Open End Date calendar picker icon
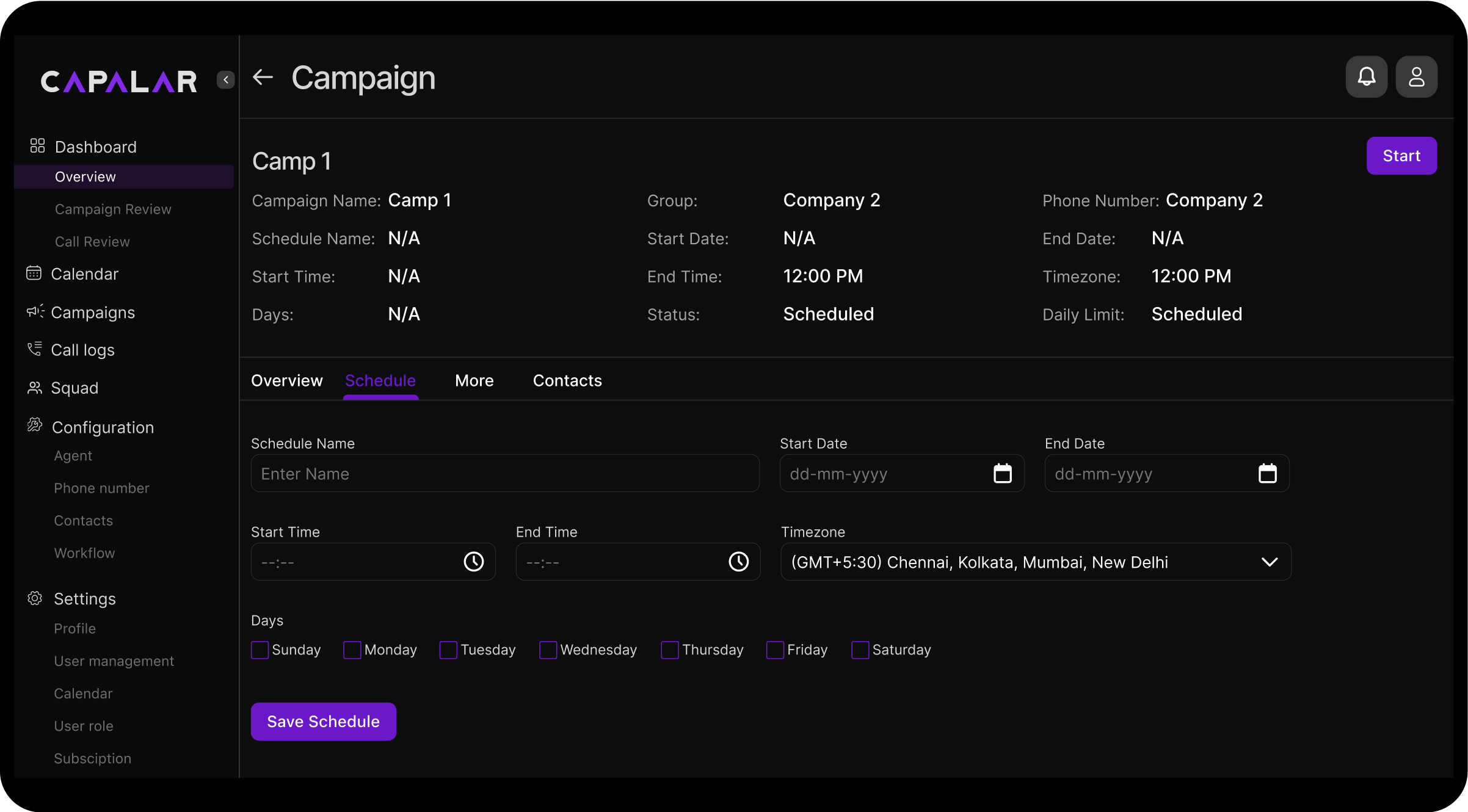Image resolution: width=1468 pixels, height=812 pixels. click(1267, 474)
